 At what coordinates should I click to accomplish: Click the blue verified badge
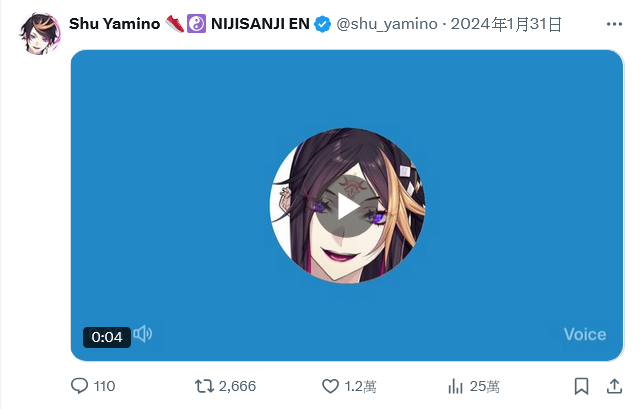[x=323, y=24]
